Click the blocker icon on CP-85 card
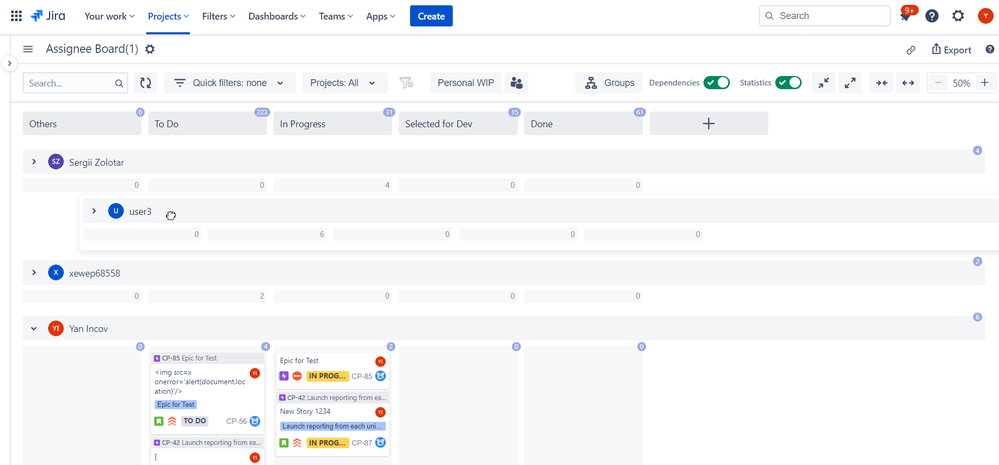The width and height of the screenshot is (999, 465). tap(297, 376)
